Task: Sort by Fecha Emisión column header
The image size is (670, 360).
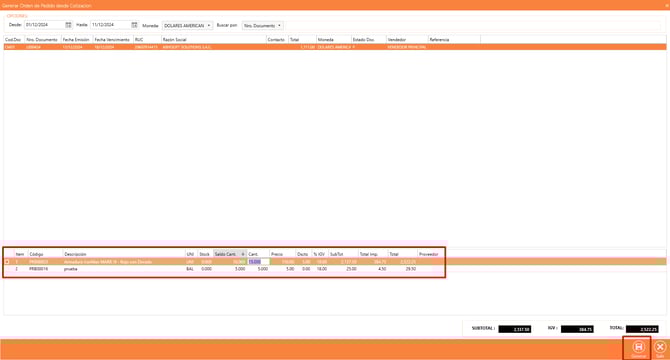Action: (77, 39)
